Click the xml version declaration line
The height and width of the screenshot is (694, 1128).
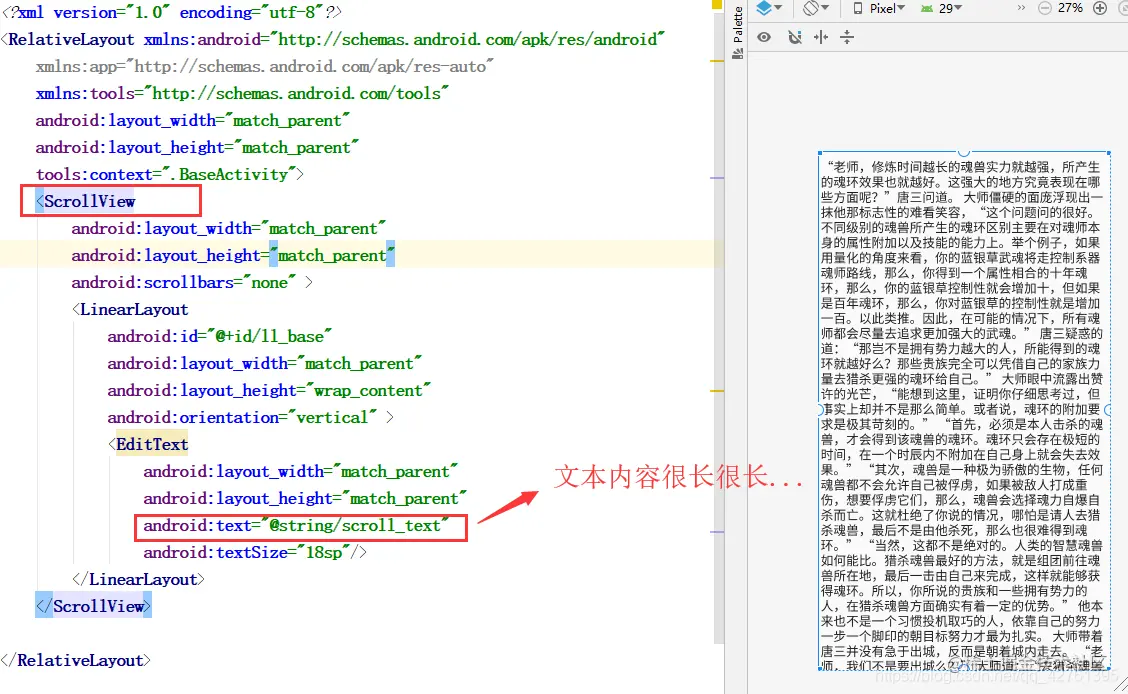(171, 13)
